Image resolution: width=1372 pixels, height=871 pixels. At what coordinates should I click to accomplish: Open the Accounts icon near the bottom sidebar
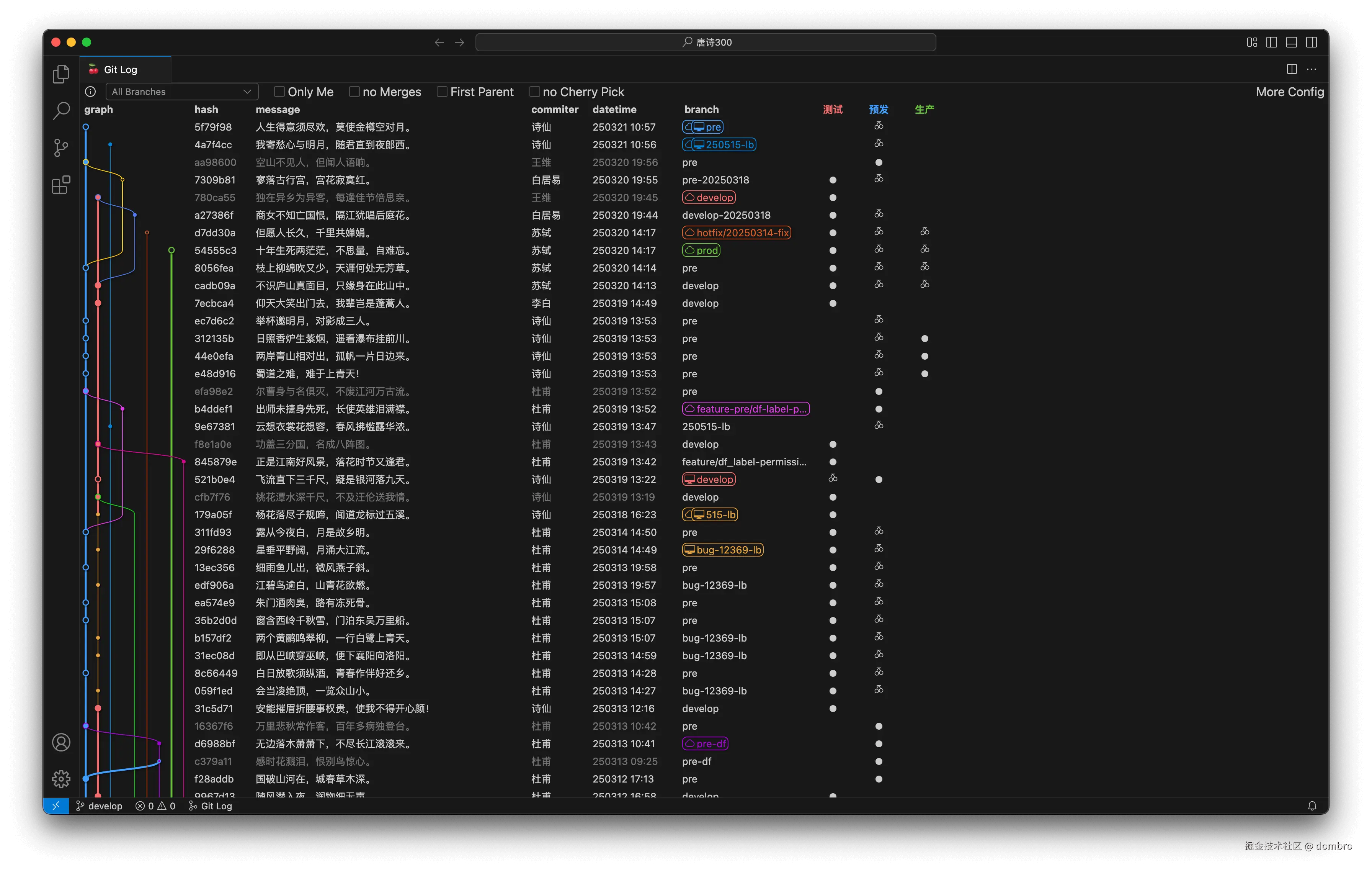click(x=61, y=742)
